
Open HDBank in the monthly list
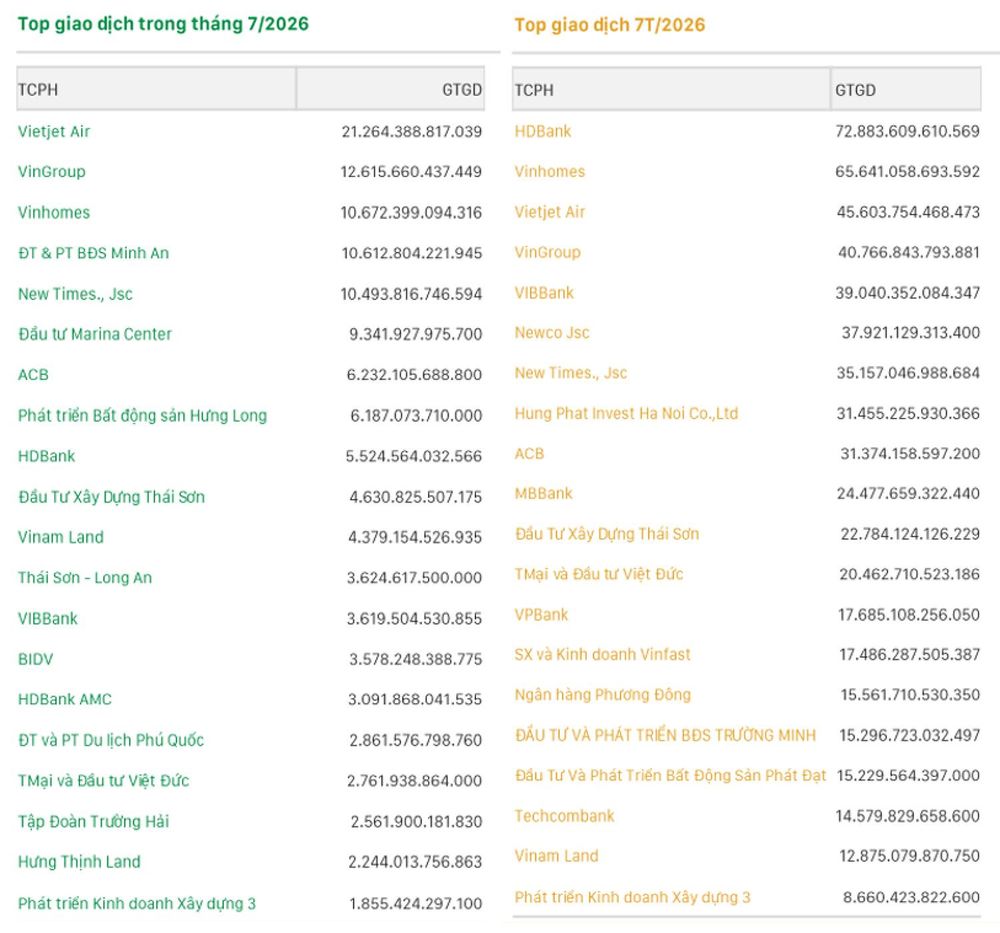tap(47, 456)
